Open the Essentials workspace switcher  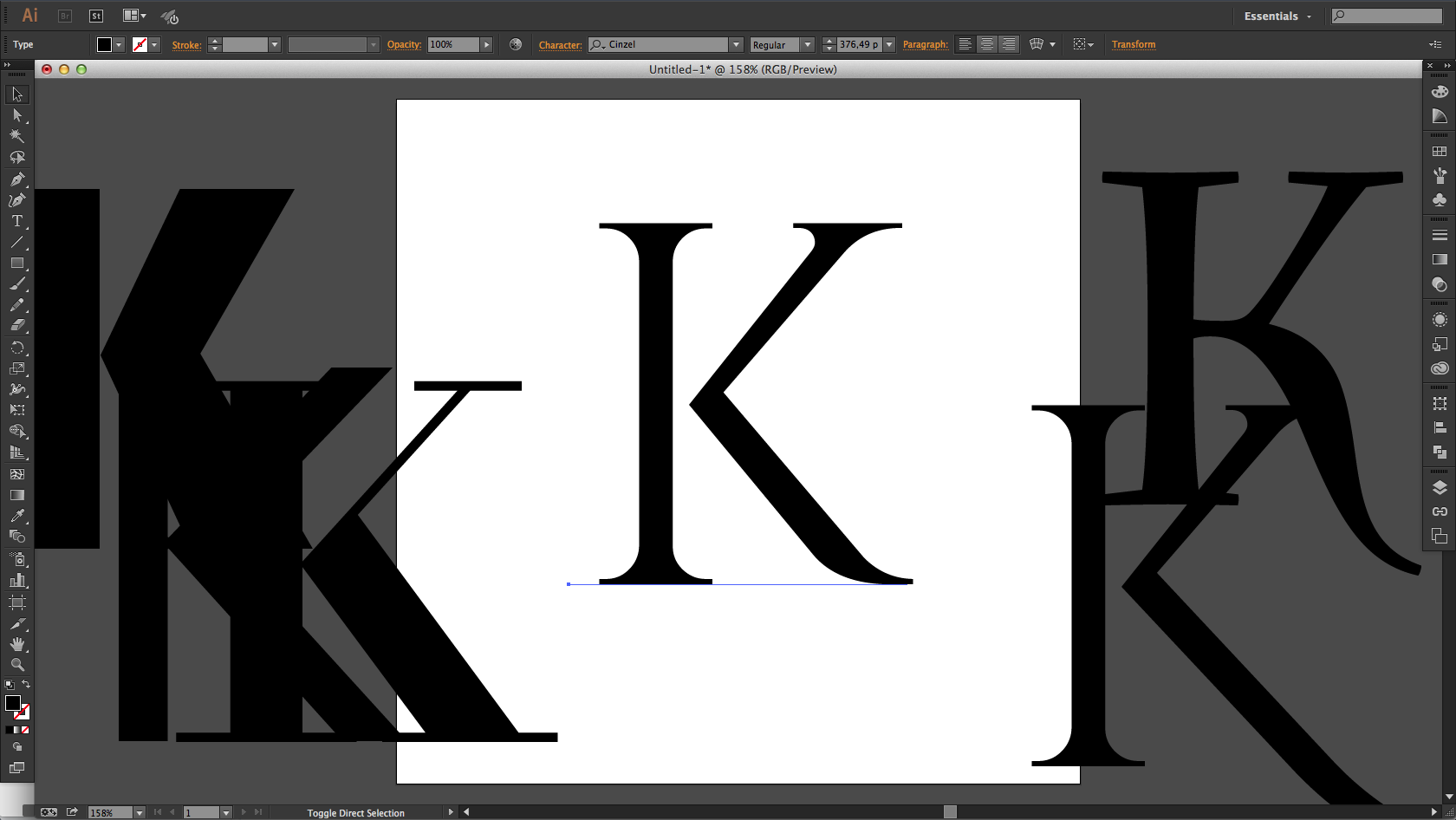pos(1277,16)
